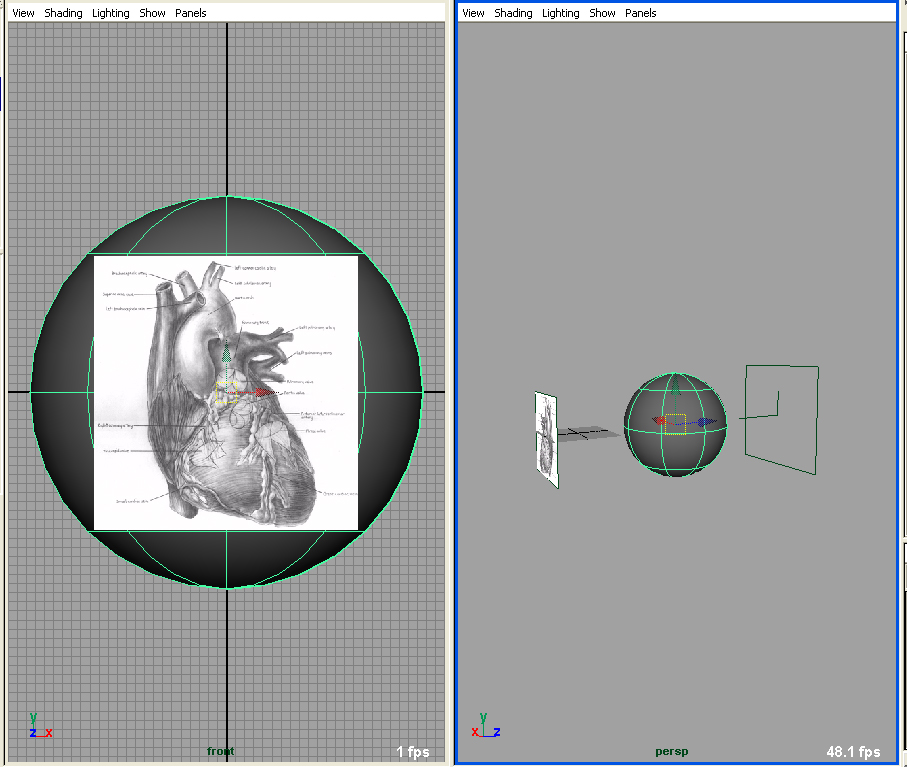Viewport: 907px width, 767px height.
Task: Open the Shading menu in persp panel
Action: [513, 13]
